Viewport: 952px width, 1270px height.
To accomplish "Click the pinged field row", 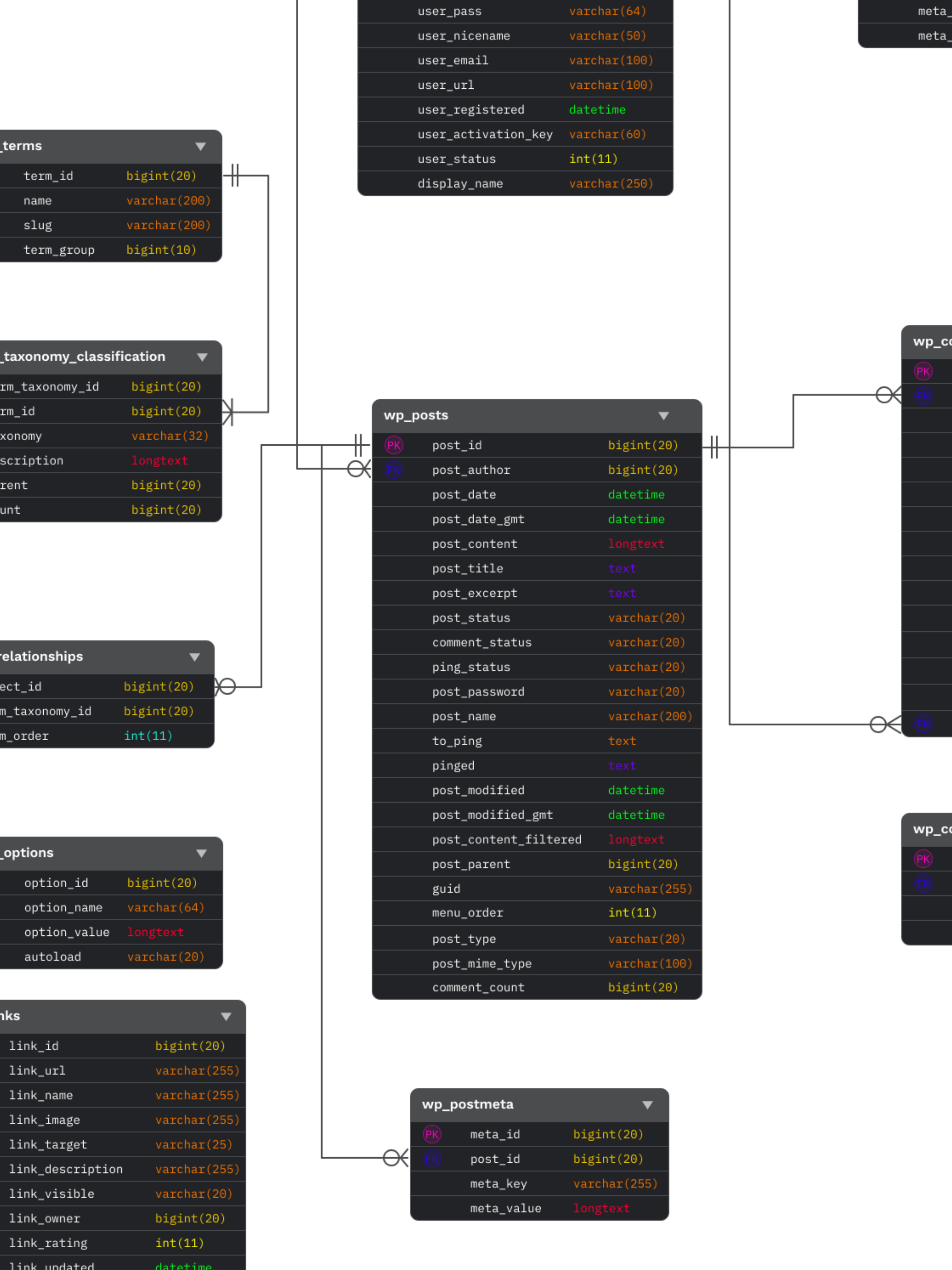I will tap(537, 766).
